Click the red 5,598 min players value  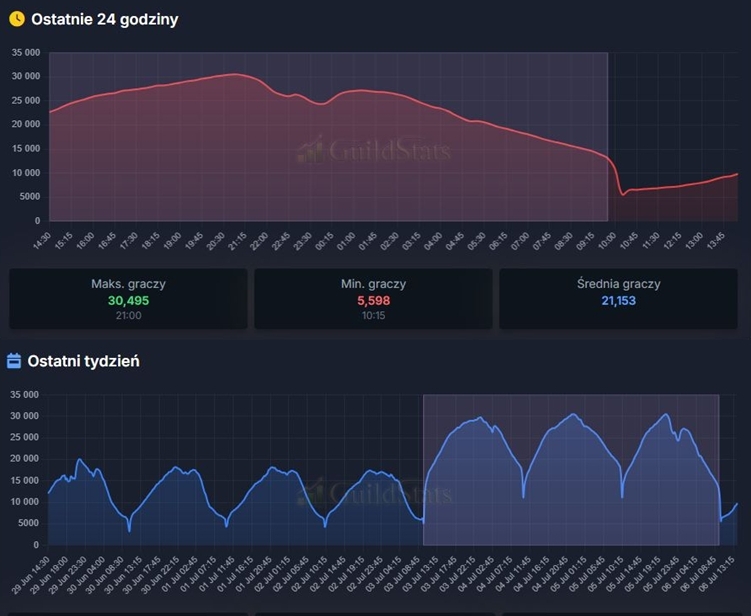pyautogui.click(x=374, y=300)
